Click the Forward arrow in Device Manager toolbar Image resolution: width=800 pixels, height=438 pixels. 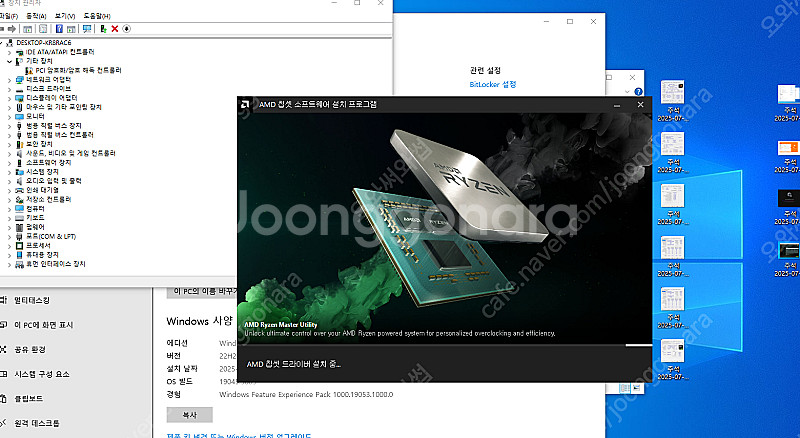[x=12, y=29]
